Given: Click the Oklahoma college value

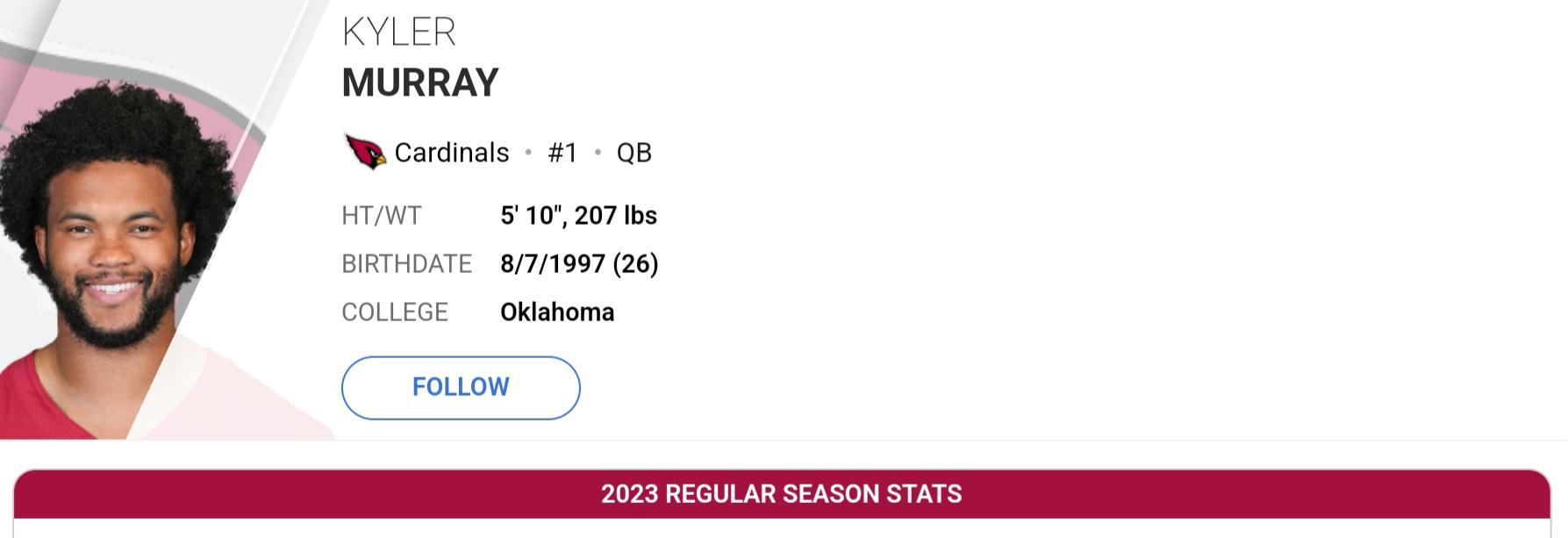Looking at the screenshot, I should click(x=557, y=312).
